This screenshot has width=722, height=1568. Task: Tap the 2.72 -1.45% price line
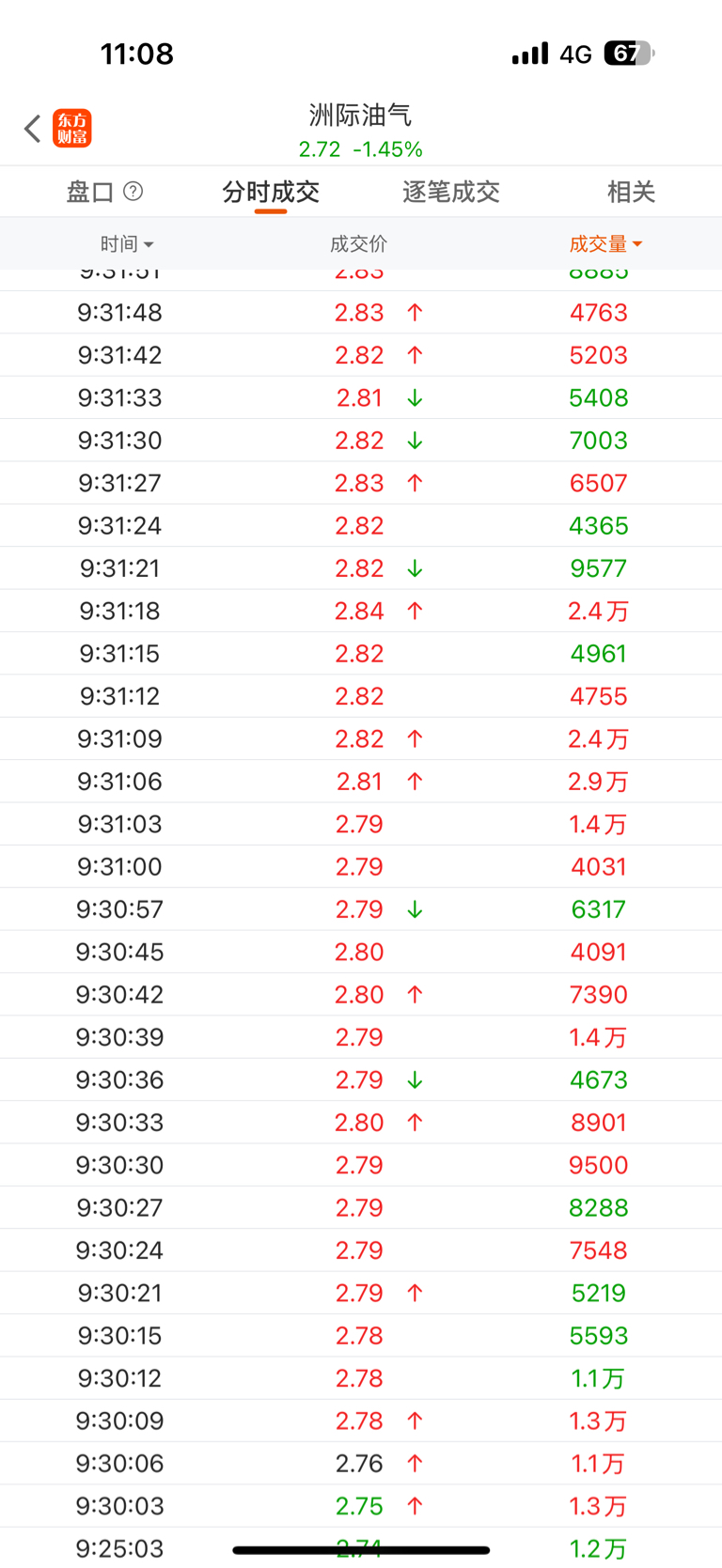pos(360,149)
